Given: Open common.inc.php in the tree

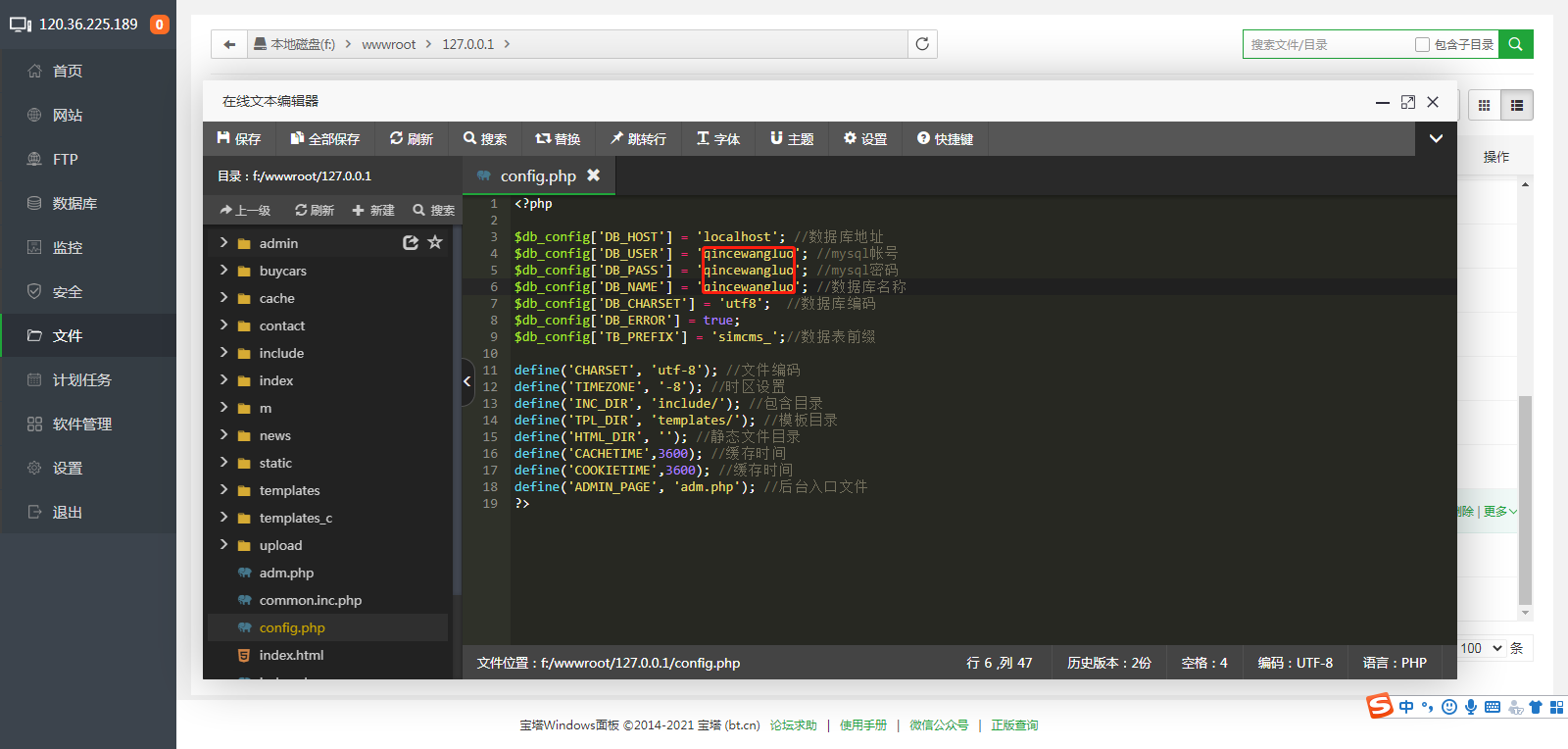Looking at the screenshot, I should click(310, 600).
